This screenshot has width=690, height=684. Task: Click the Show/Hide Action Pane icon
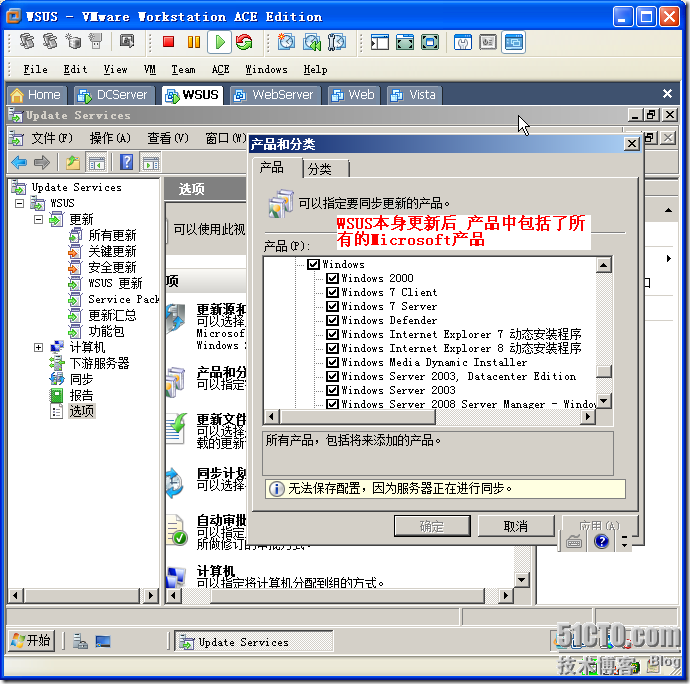pyautogui.click(x=150, y=163)
